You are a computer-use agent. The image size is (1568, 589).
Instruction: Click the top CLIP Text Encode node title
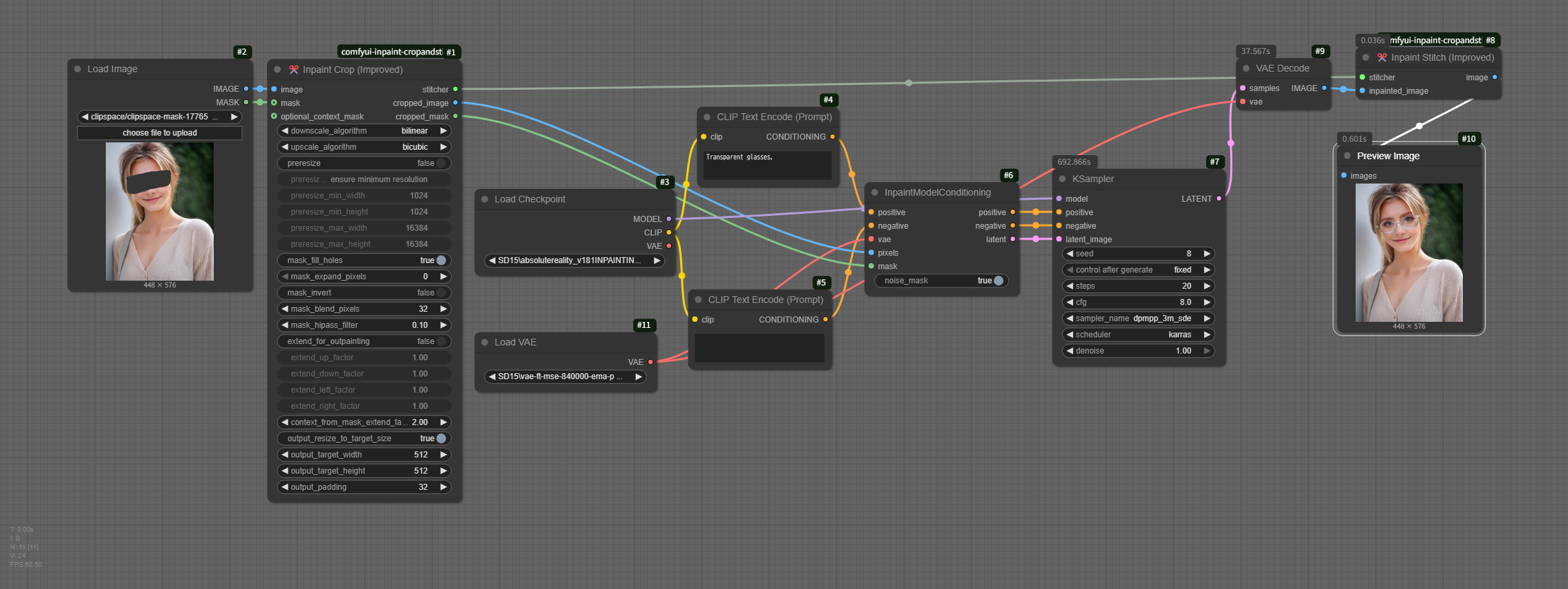tap(774, 117)
